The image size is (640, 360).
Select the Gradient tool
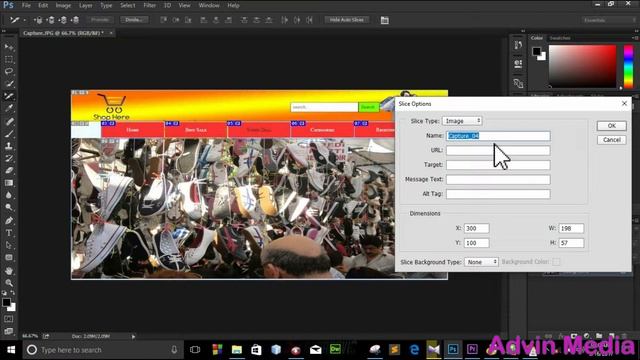coord(9,183)
